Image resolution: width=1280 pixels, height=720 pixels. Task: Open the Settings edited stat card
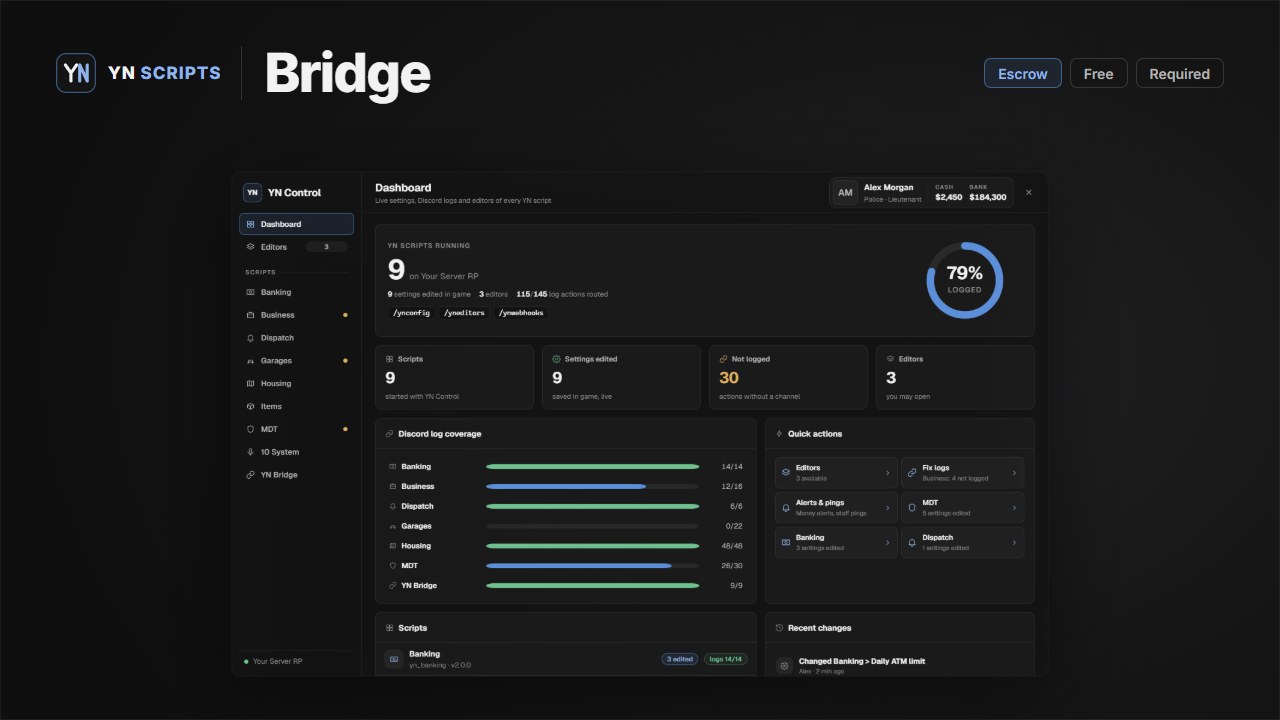pos(621,377)
